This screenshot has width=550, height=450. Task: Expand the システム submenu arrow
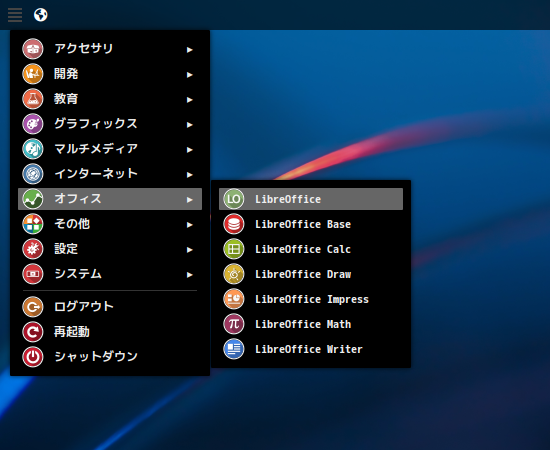pos(190,275)
